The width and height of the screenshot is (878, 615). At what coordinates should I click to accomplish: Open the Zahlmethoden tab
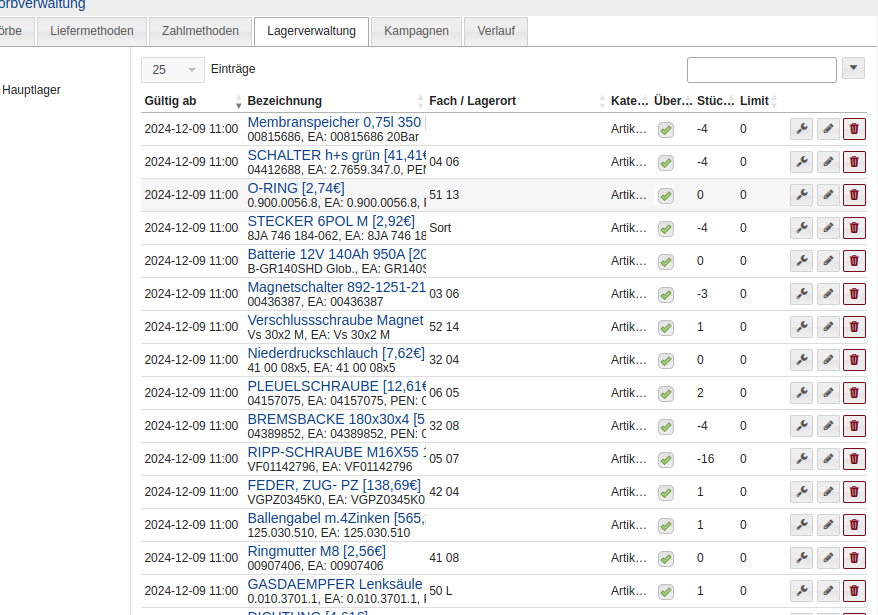point(200,31)
